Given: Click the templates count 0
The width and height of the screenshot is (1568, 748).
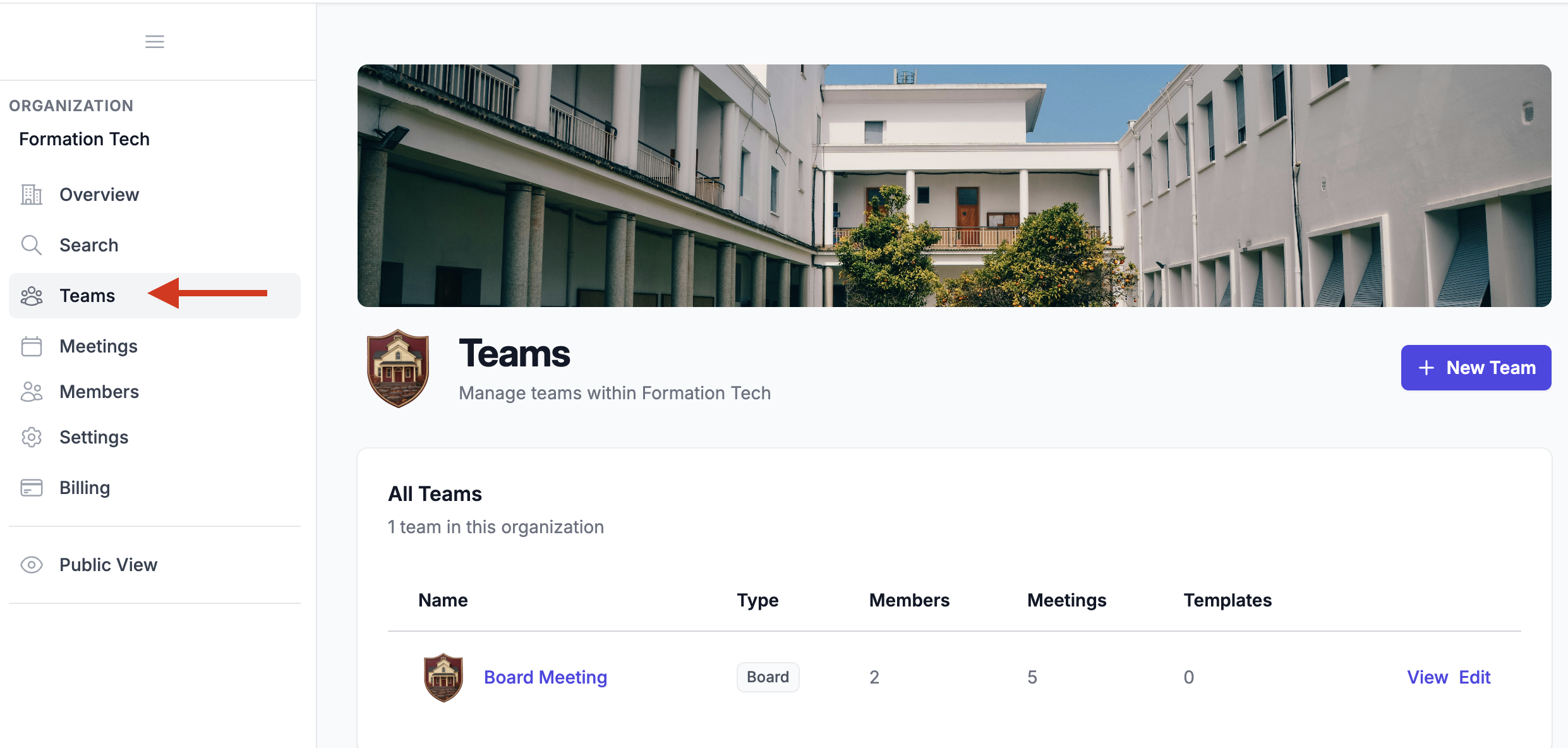Looking at the screenshot, I should point(1189,677).
